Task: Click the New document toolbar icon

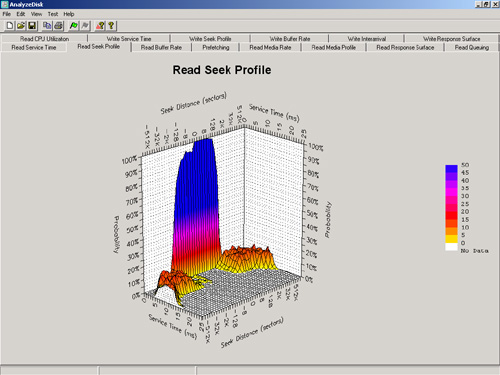Action: (10, 26)
